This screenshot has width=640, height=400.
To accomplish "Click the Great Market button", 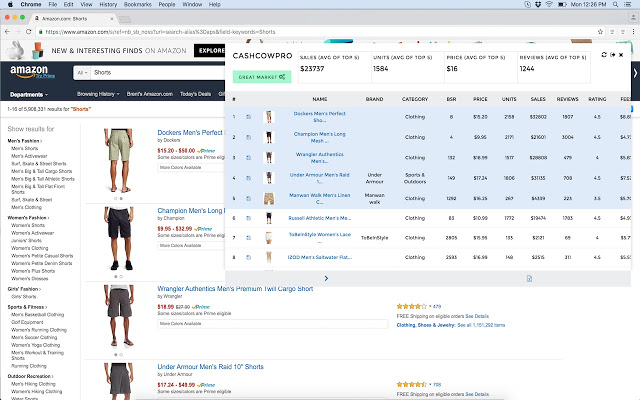I will tap(261, 77).
